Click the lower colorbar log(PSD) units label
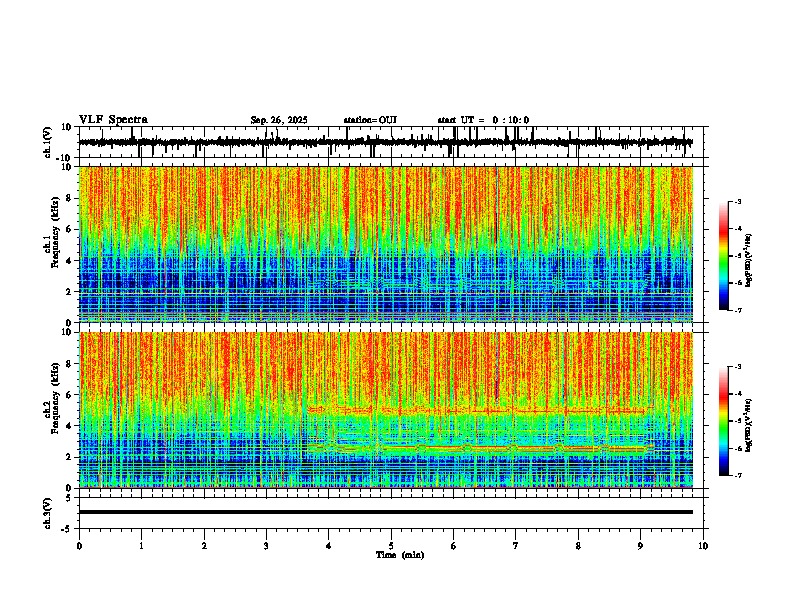 [x=749, y=424]
